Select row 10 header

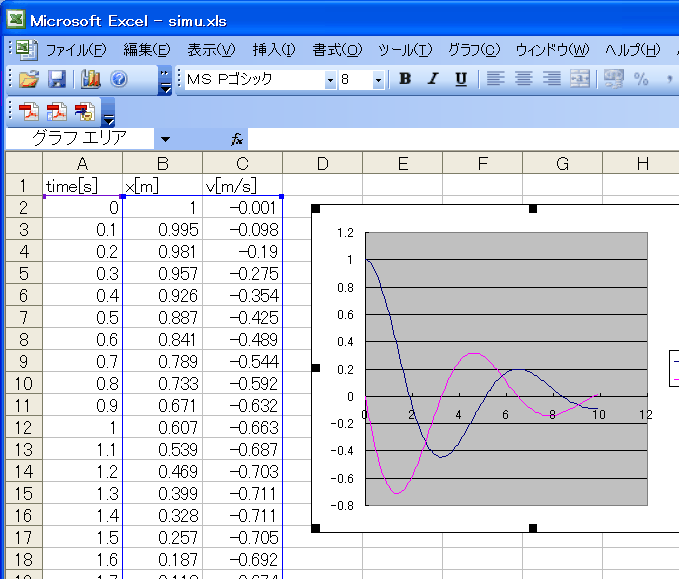click(24, 384)
